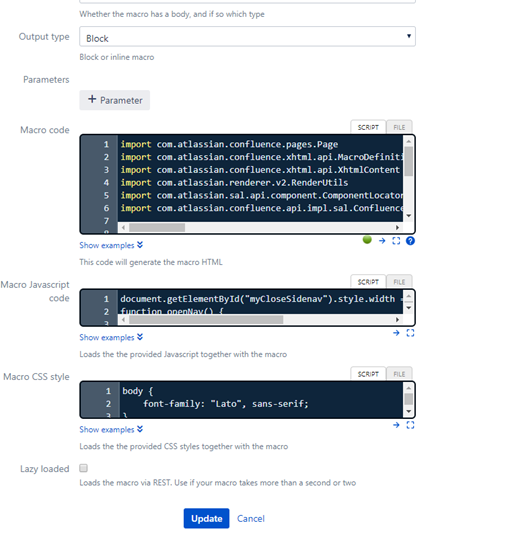This screenshot has width=510, height=550.
Task: Click the Cancel link
Action: (x=250, y=518)
